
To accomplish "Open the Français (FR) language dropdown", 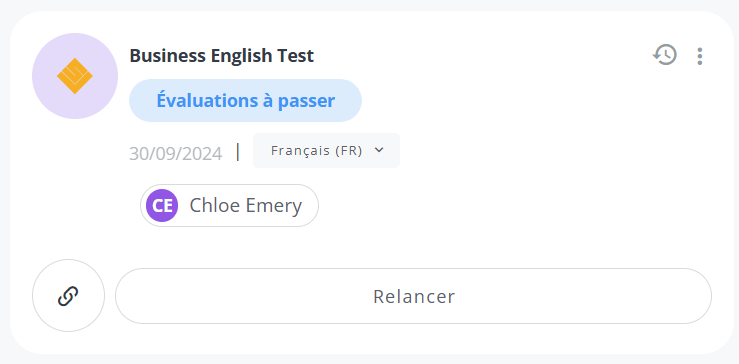I will pos(327,150).
